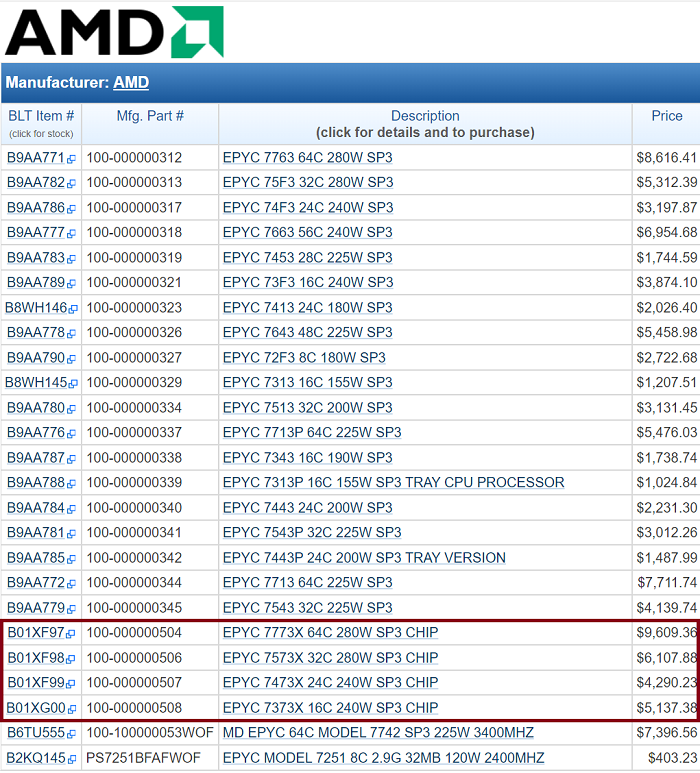
Task: Click the popup icon beside B9AA777
Action: click(x=71, y=233)
